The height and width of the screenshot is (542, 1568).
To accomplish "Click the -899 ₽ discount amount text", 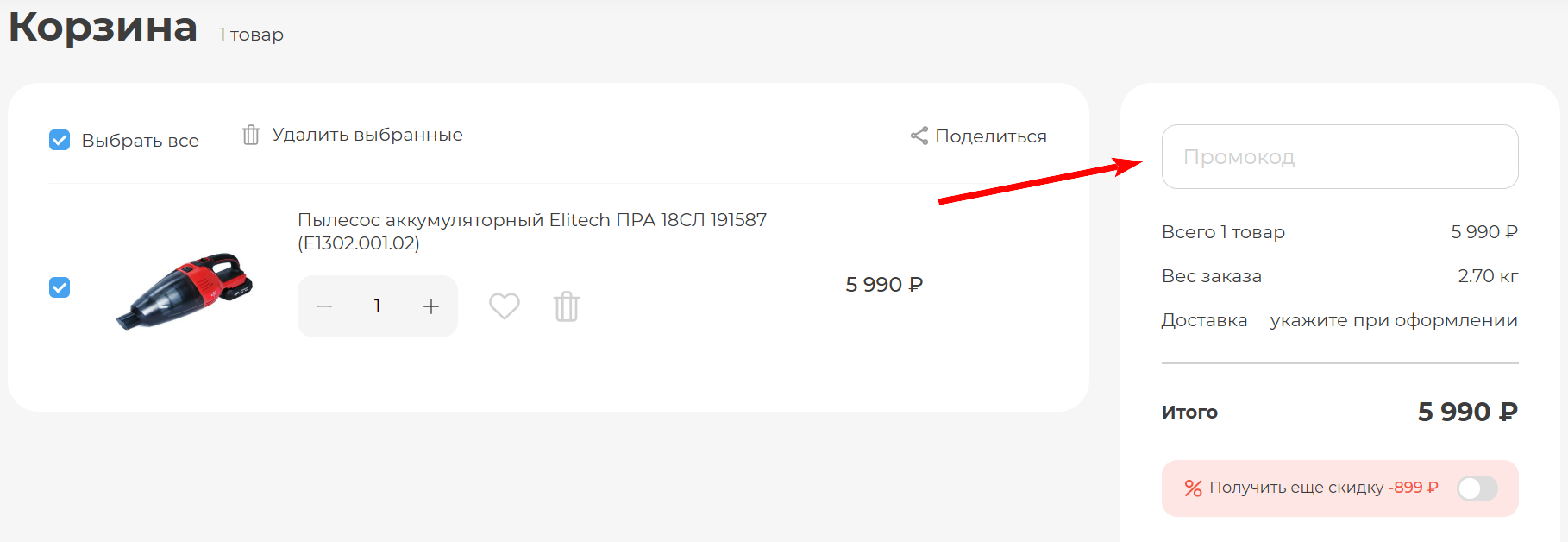I will tap(1412, 488).
